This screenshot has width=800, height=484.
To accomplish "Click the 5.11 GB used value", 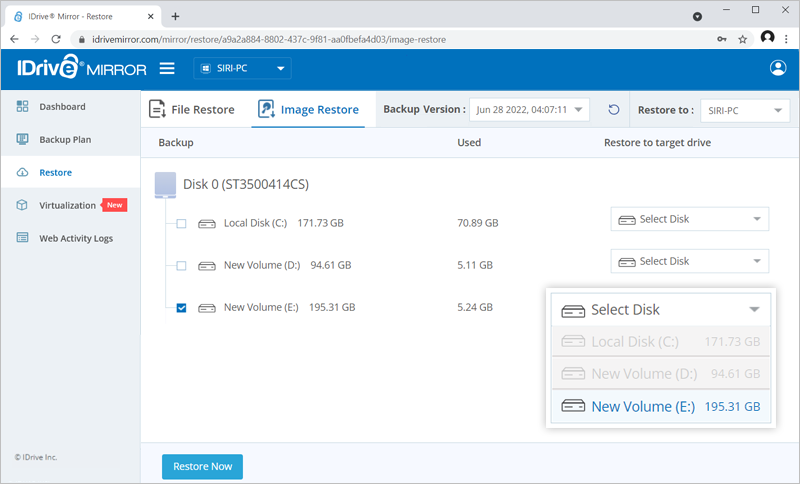I will click(475, 265).
